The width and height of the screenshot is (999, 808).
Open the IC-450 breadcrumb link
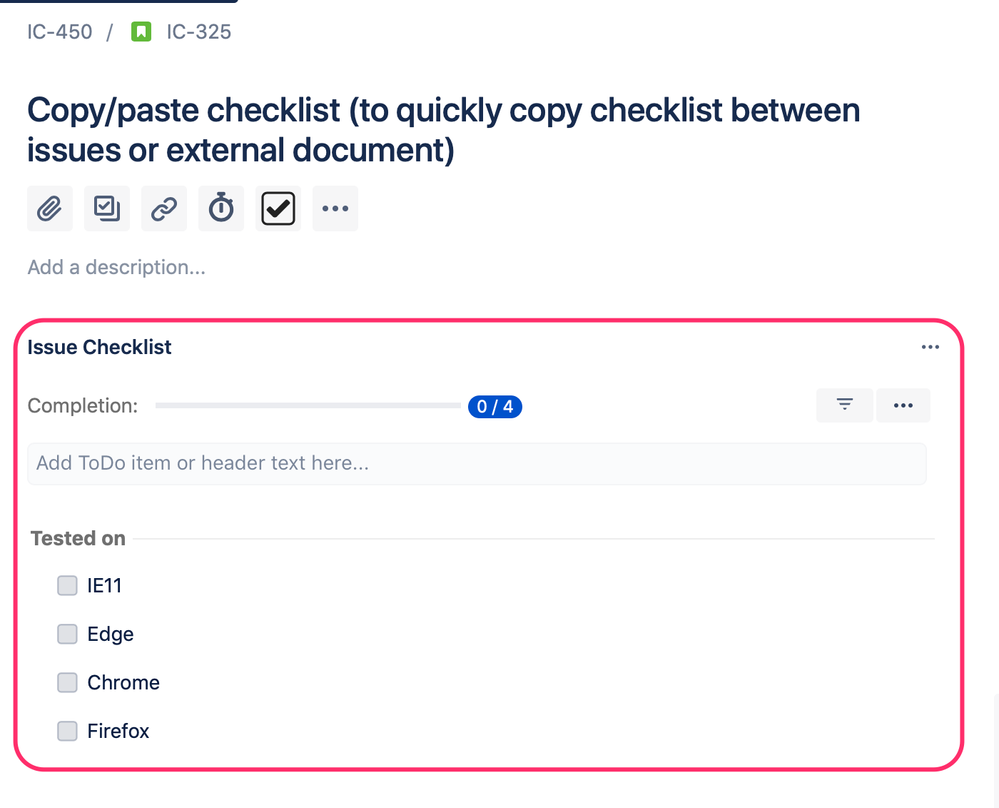pos(59,31)
